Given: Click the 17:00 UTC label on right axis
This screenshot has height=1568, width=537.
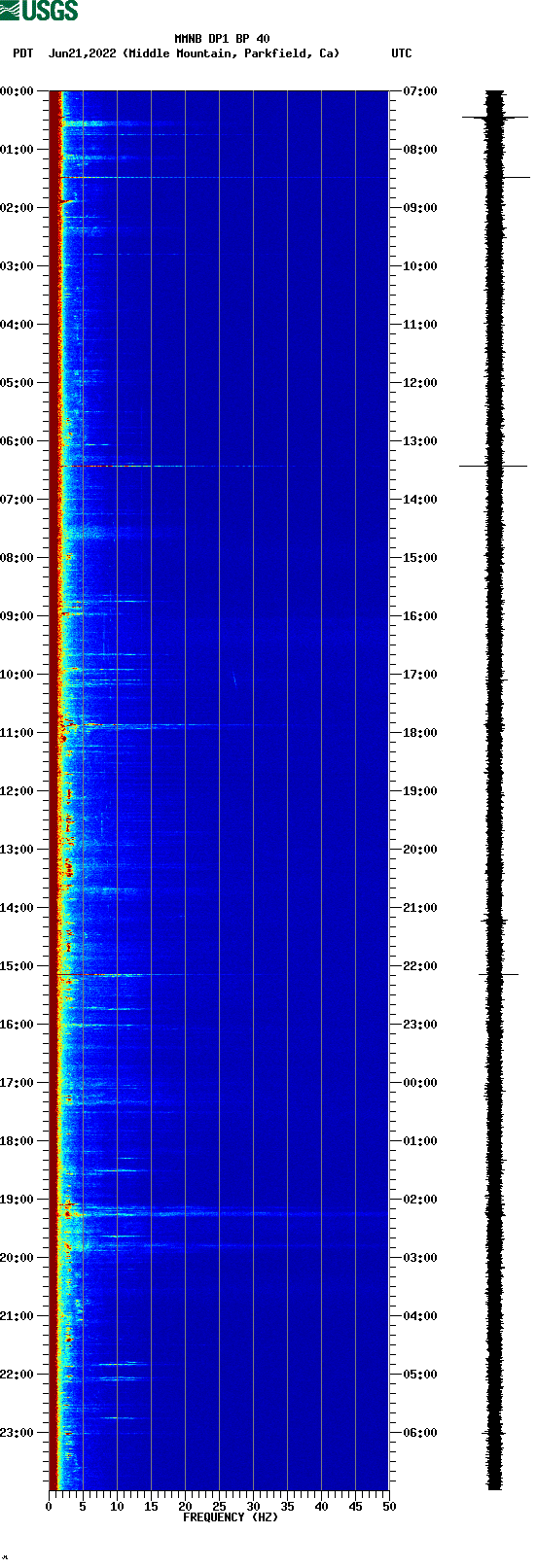Looking at the screenshot, I should (420, 675).
